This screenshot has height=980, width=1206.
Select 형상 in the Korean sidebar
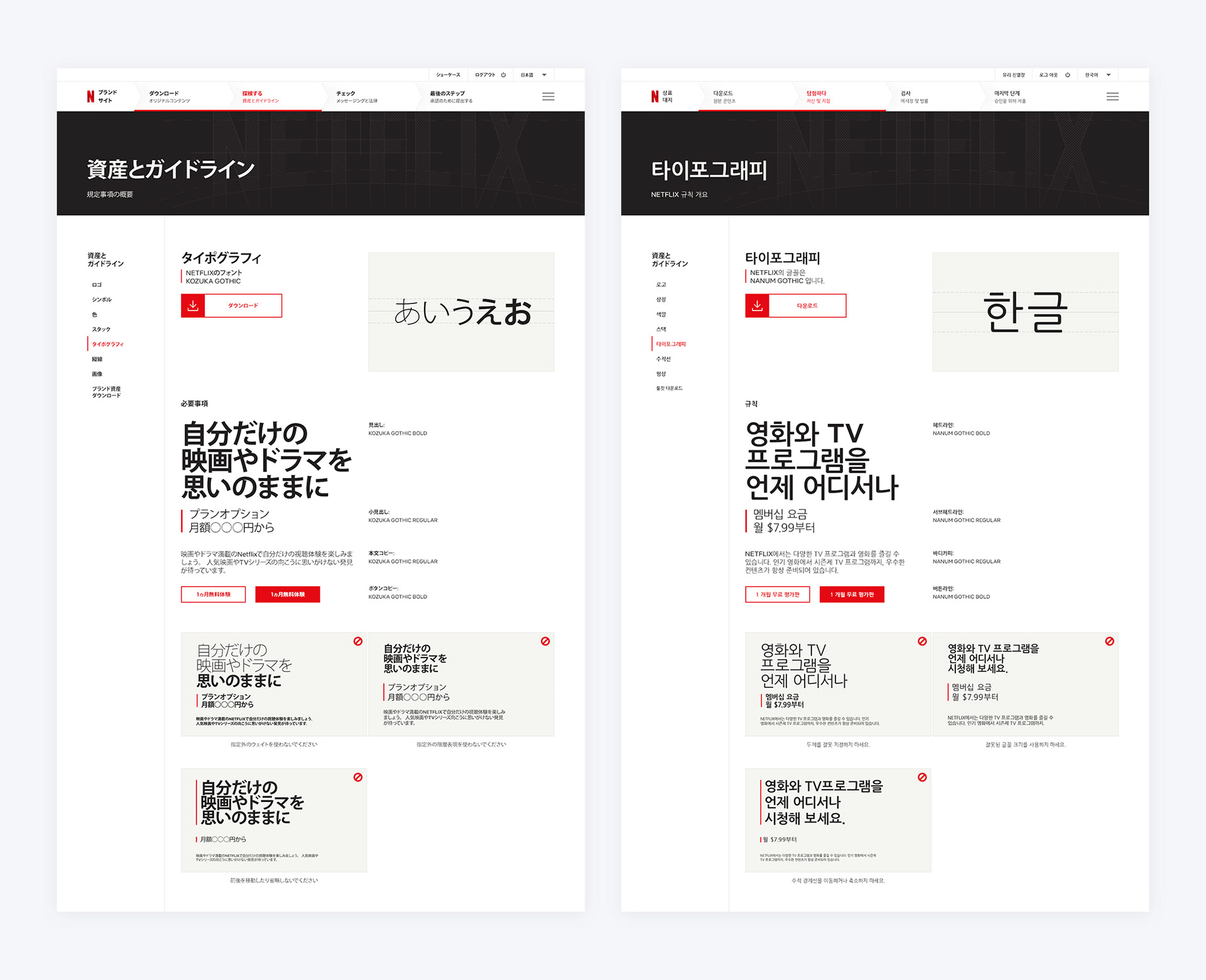click(x=661, y=374)
